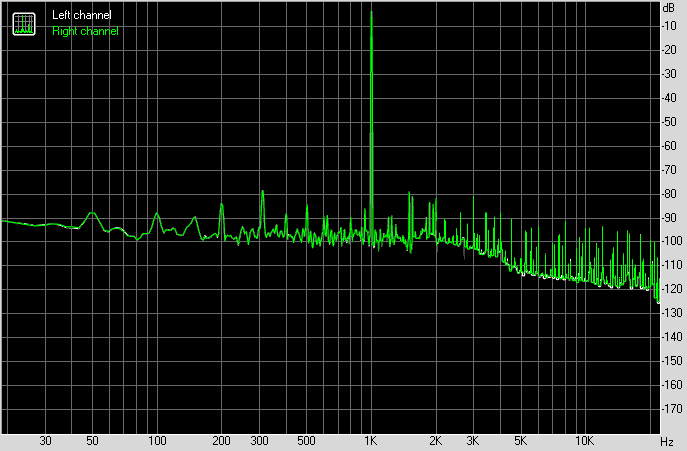Viewport: 687px width, 451px height.
Task: Click the -10 dB axis value
Action: point(669,26)
